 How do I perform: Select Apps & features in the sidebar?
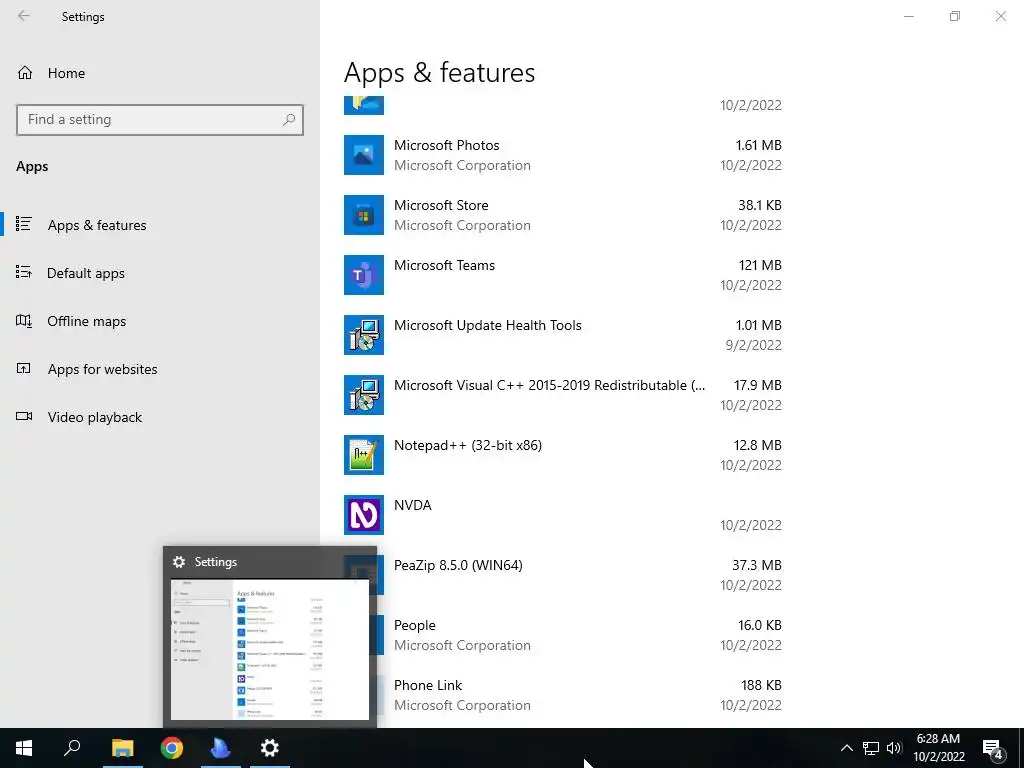(x=160, y=225)
